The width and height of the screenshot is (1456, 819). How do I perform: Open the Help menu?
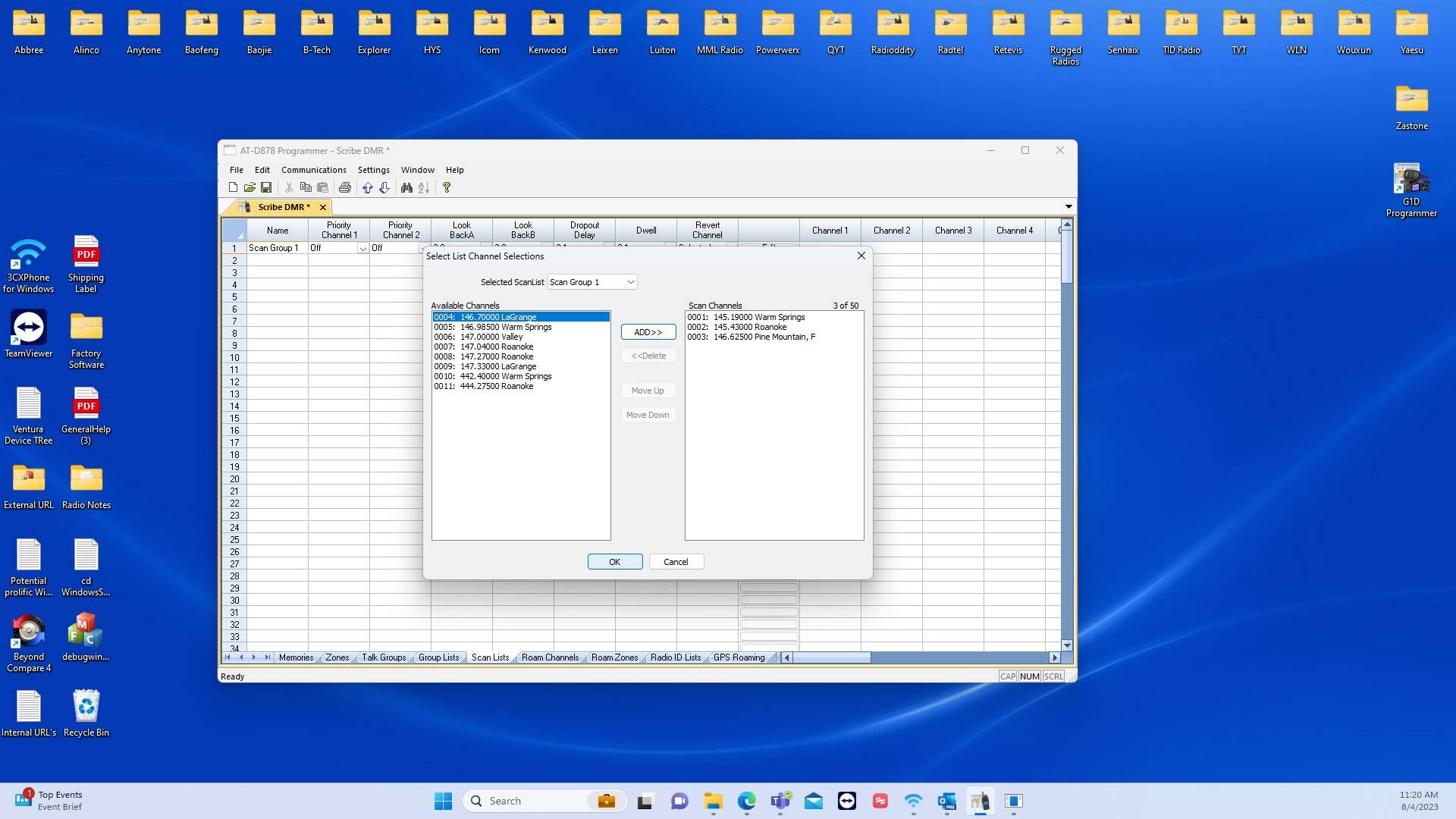455,170
